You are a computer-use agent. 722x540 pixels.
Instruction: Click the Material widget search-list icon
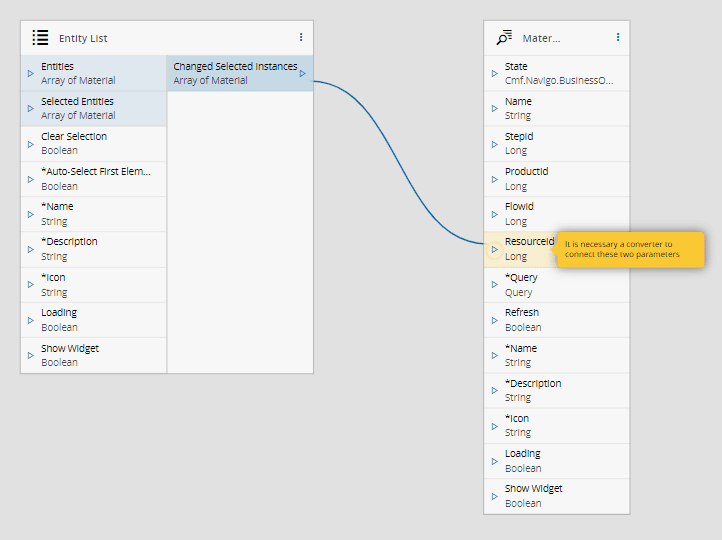(504, 38)
